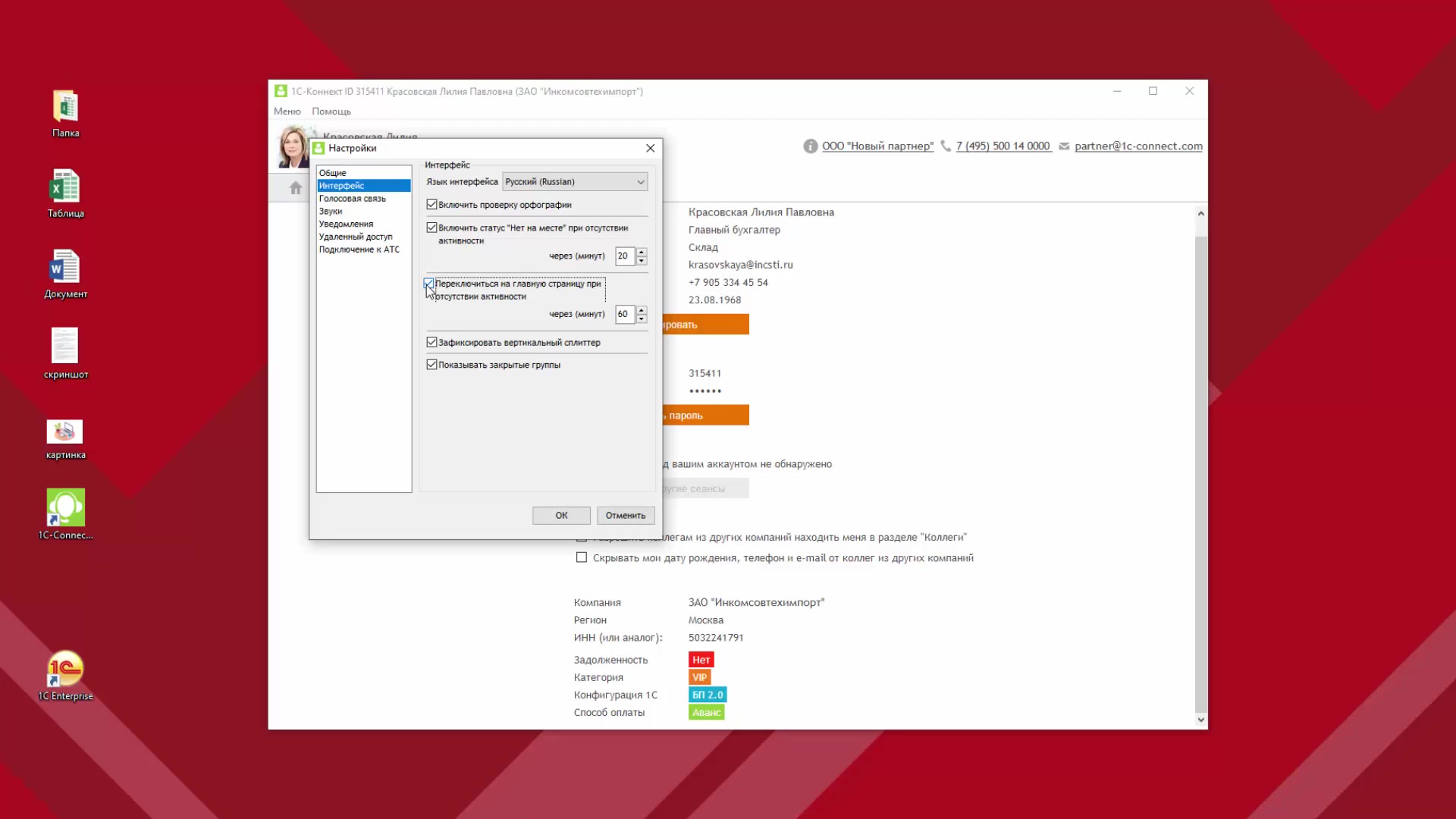Launch the 1C-Connect desktop shortcut
The image size is (1456, 819).
[65, 514]
